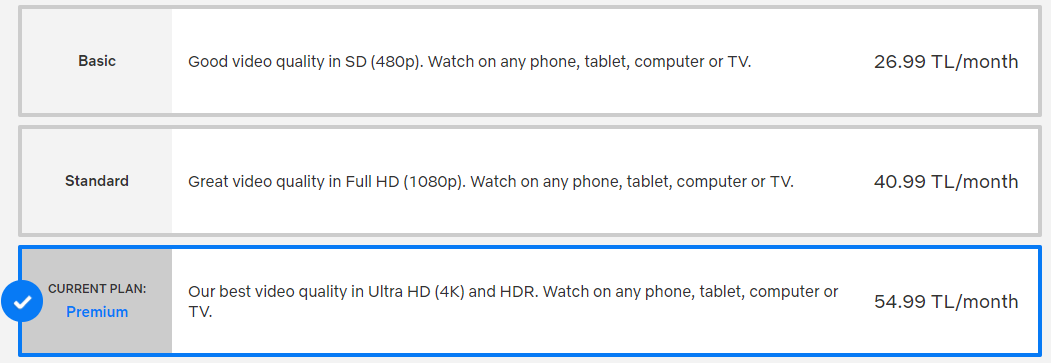The image size is (1051, 363).
Task: Click the 26.99 TL/month price
Action: (x=946, y=62)
